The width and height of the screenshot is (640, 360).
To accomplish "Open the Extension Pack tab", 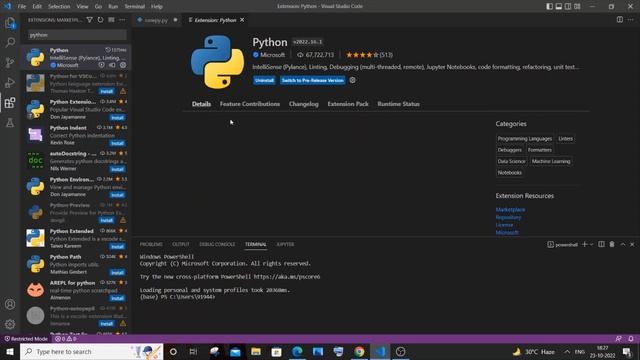I will pyautogui.click(x=348, y=104).
